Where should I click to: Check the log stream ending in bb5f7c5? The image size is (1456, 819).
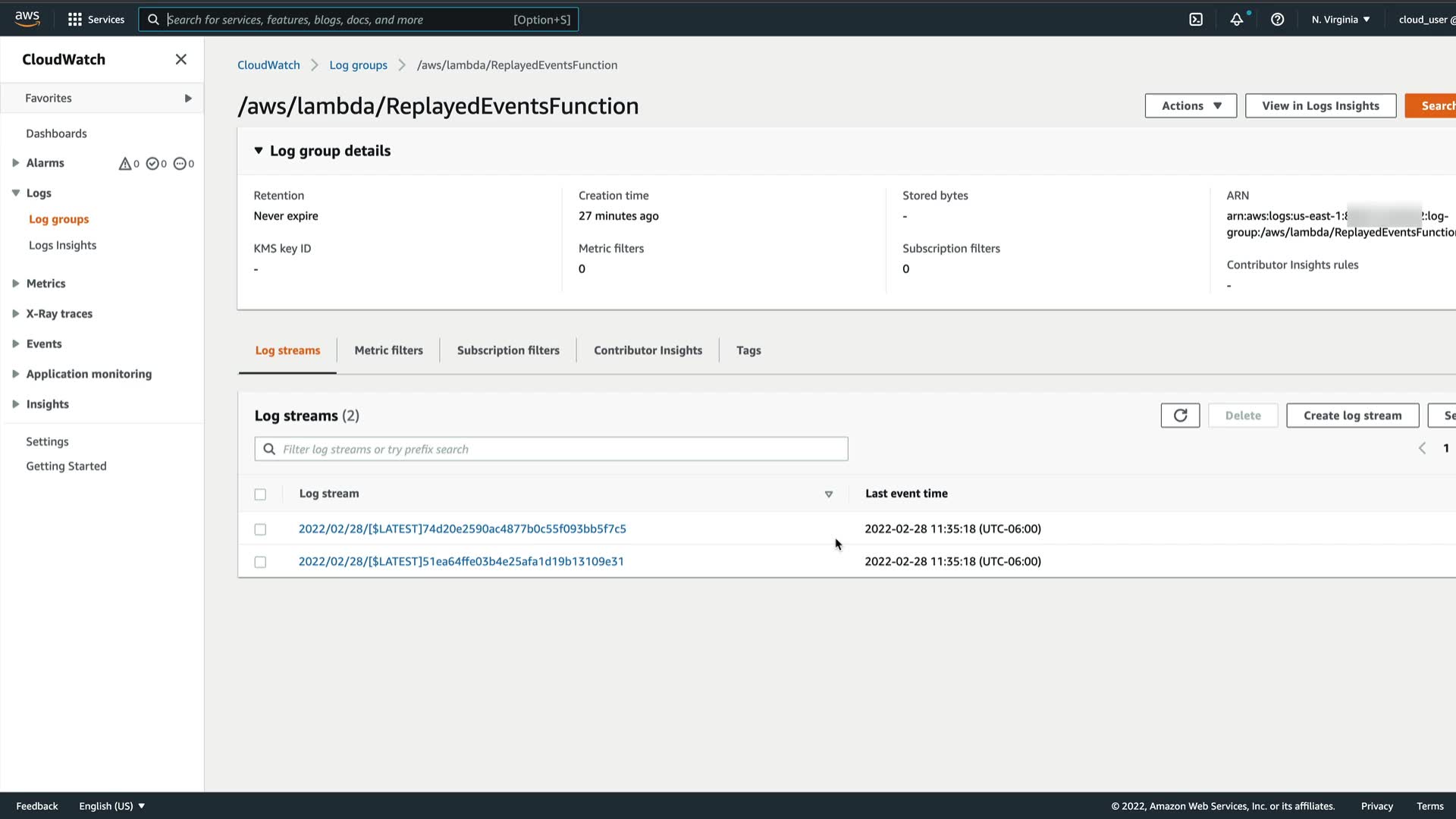tap(260, 529)
